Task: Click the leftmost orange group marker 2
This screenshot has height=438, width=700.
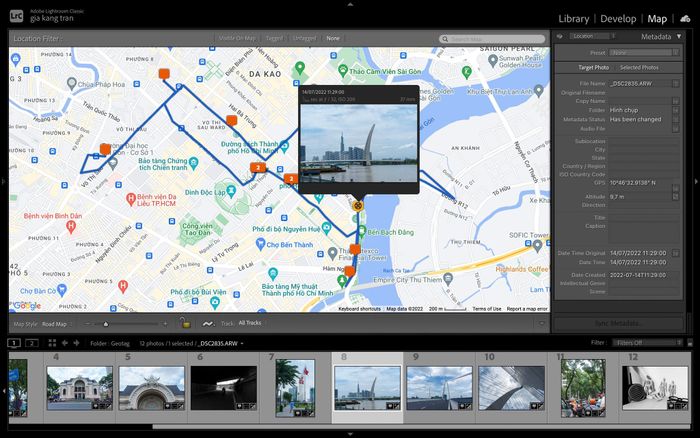Action: pos(258,168)
